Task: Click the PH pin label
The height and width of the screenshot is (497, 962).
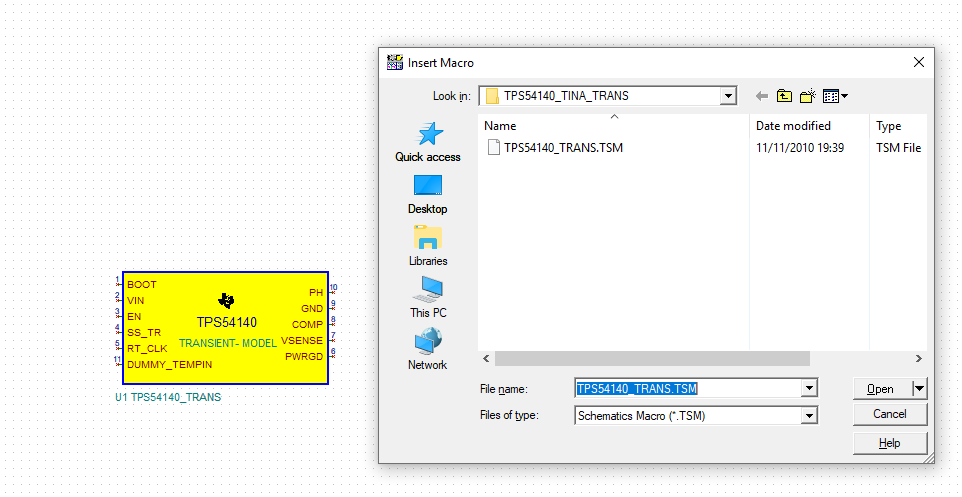Action: tap(316, 293)
